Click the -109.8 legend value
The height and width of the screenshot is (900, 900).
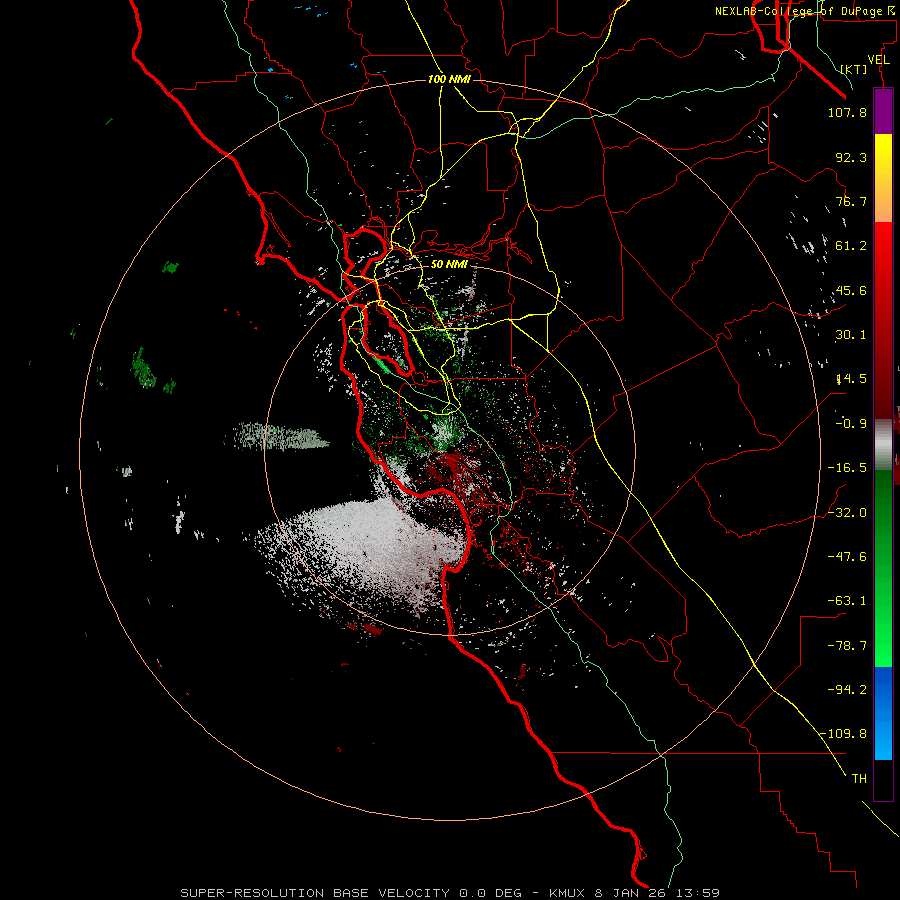coord(843,734)
